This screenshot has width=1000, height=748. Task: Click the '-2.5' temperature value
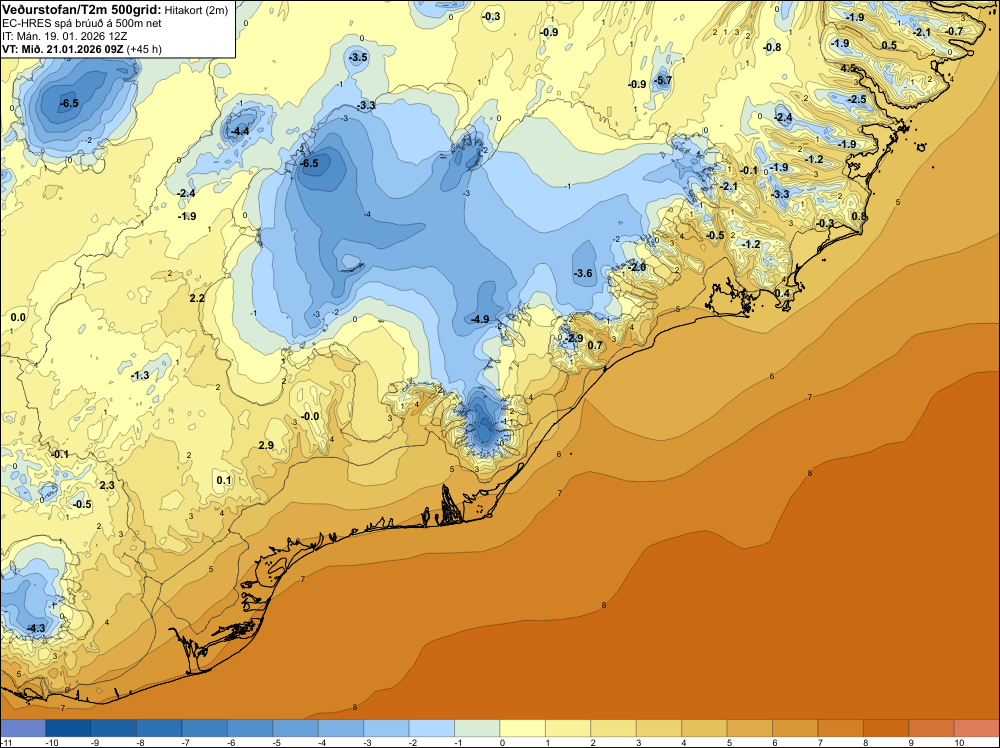click(857, 99)
